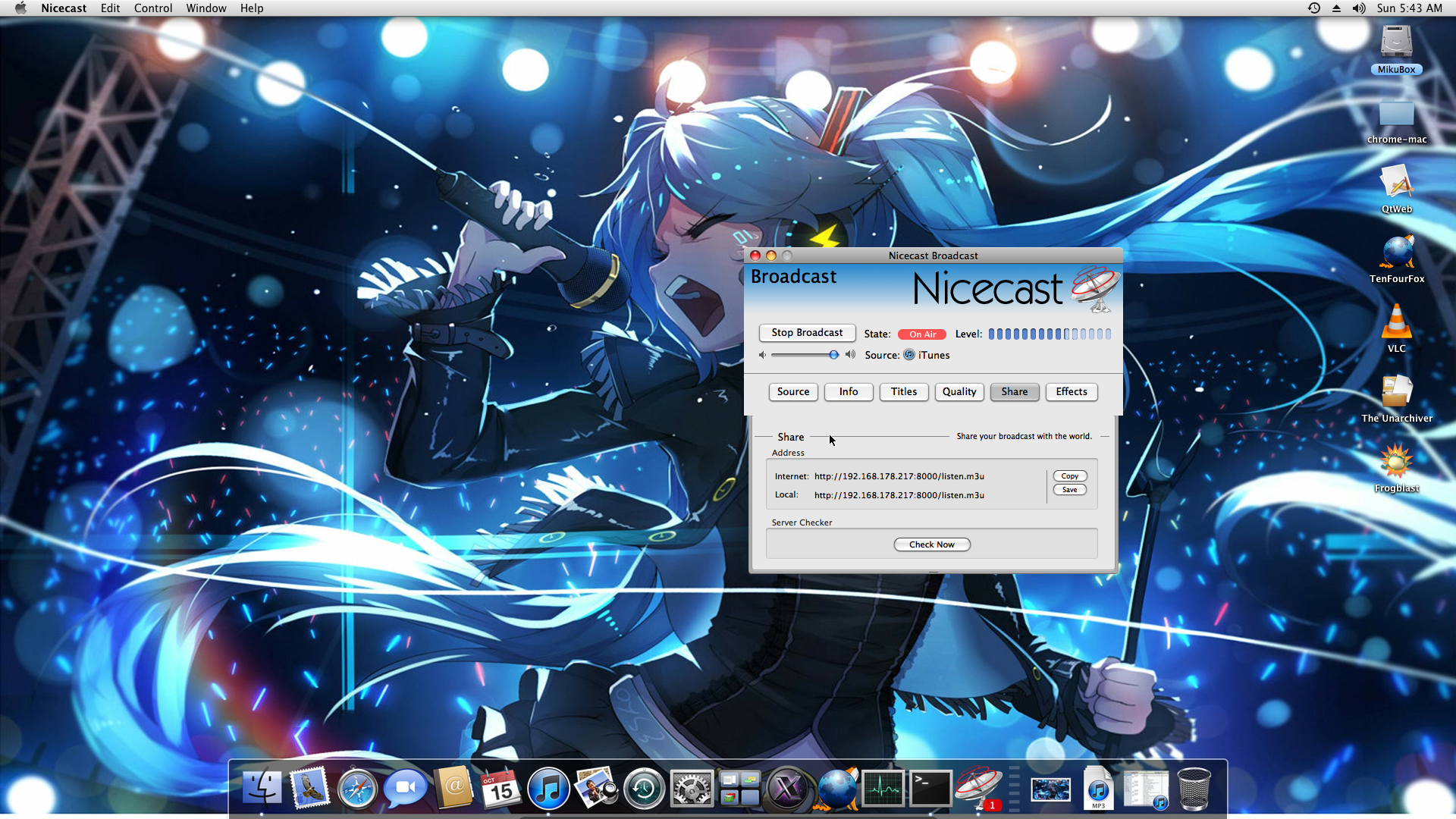Click the iTunes source icon
The width and height of the screenshot is (1456, 819).
pyautogui.click(x=909, y=355)
